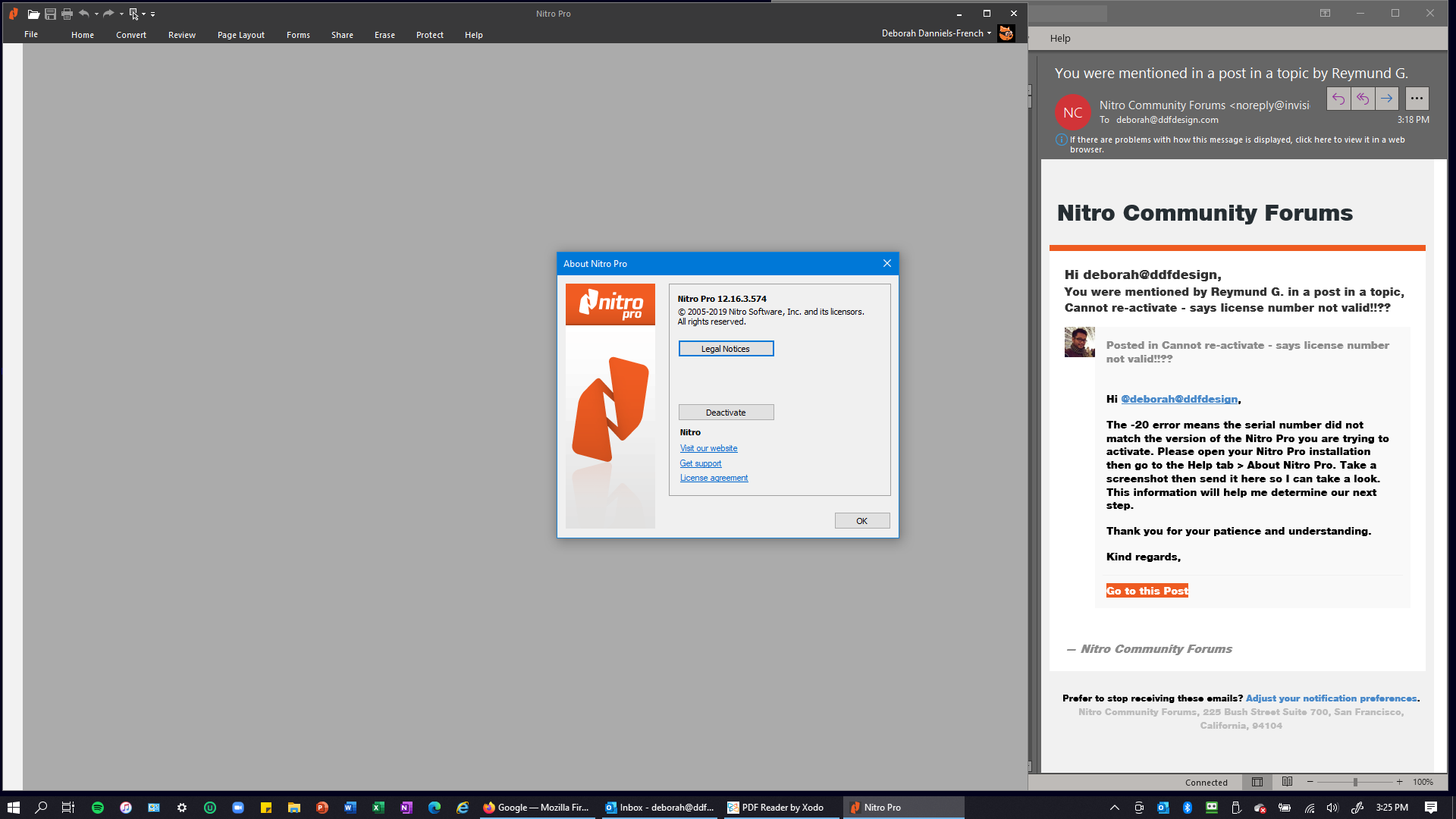Open the Get support link

coord(700,463)
